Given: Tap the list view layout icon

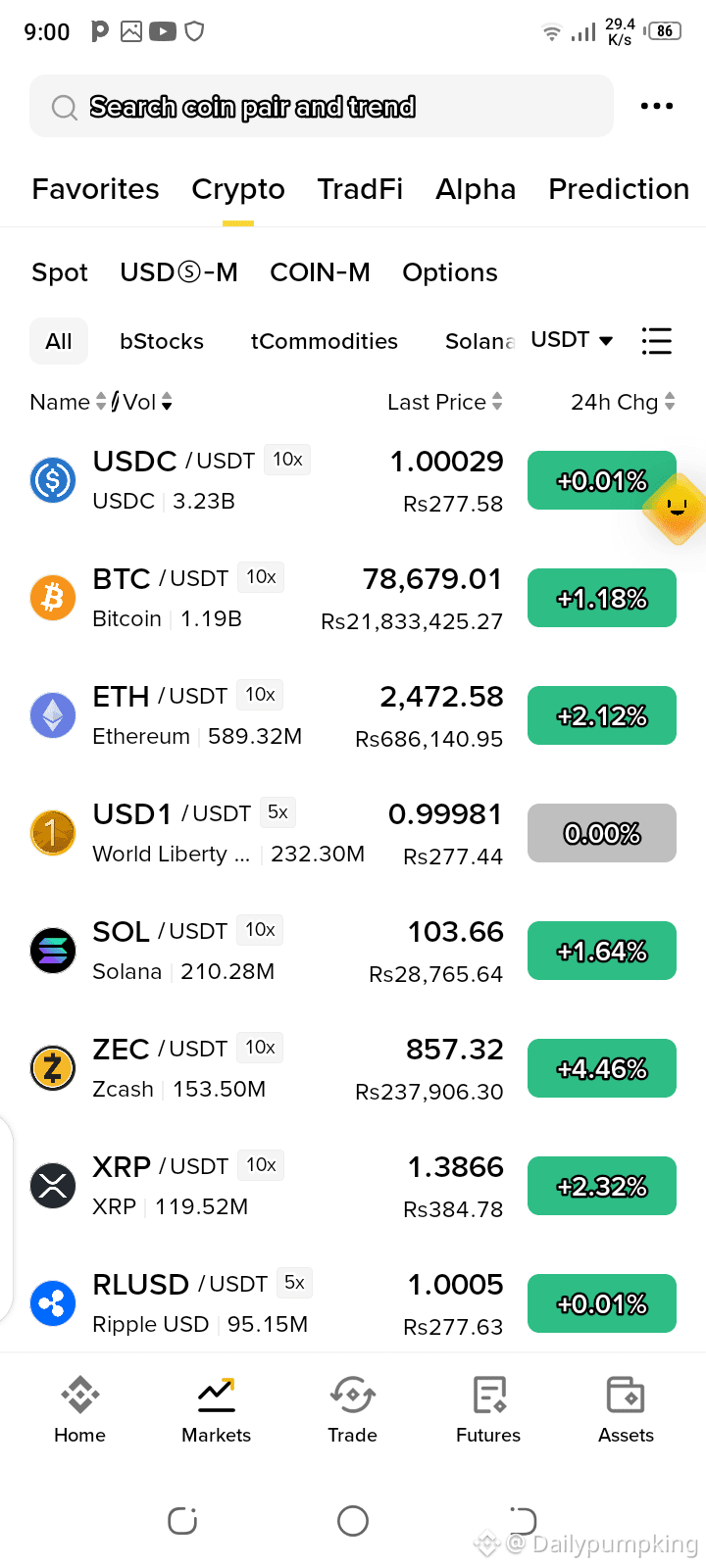Looking at the screenshot, I should tap(656, 341).
